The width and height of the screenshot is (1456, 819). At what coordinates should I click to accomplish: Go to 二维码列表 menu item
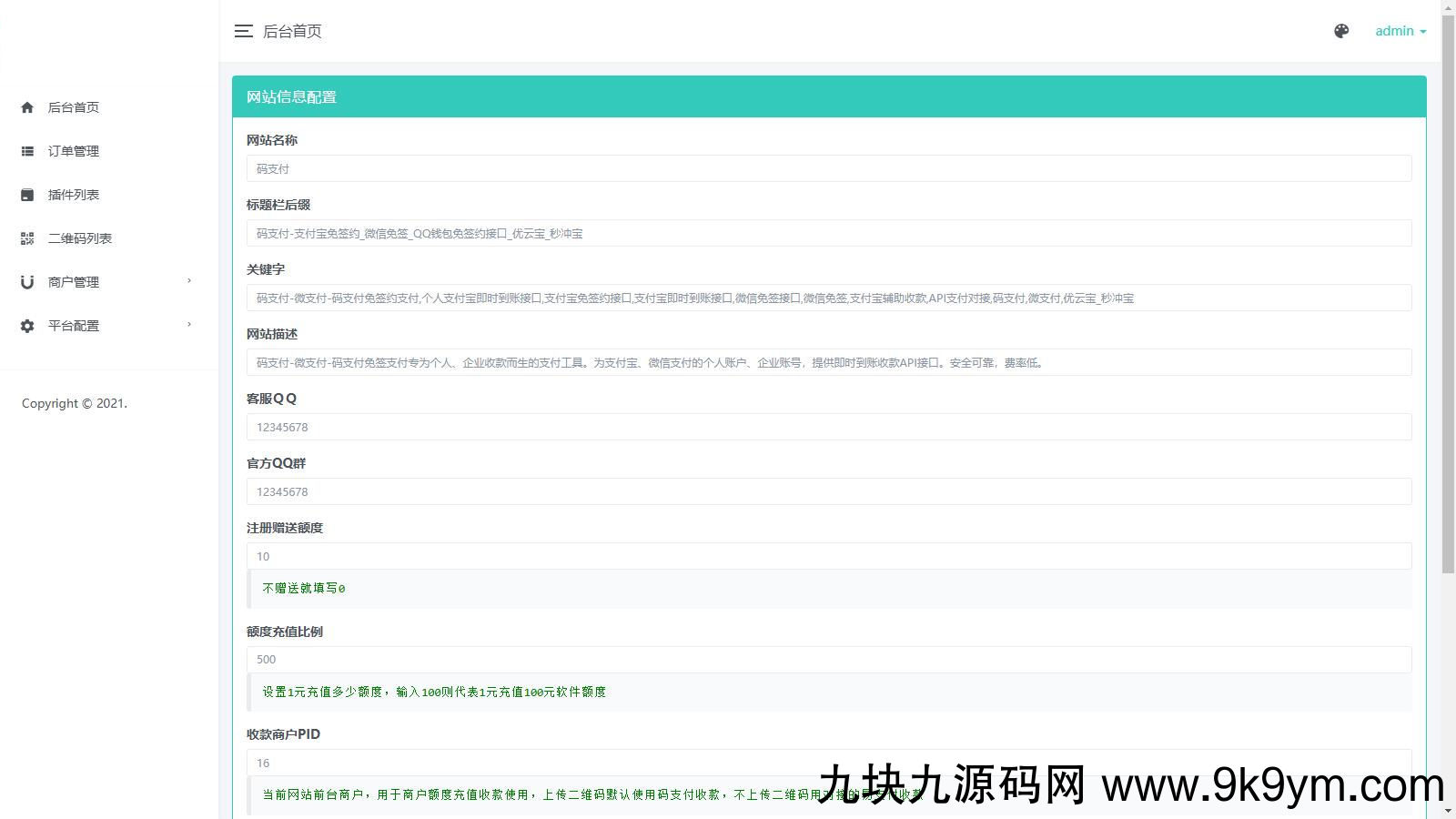pyautogui.click(x=80, y=238)
